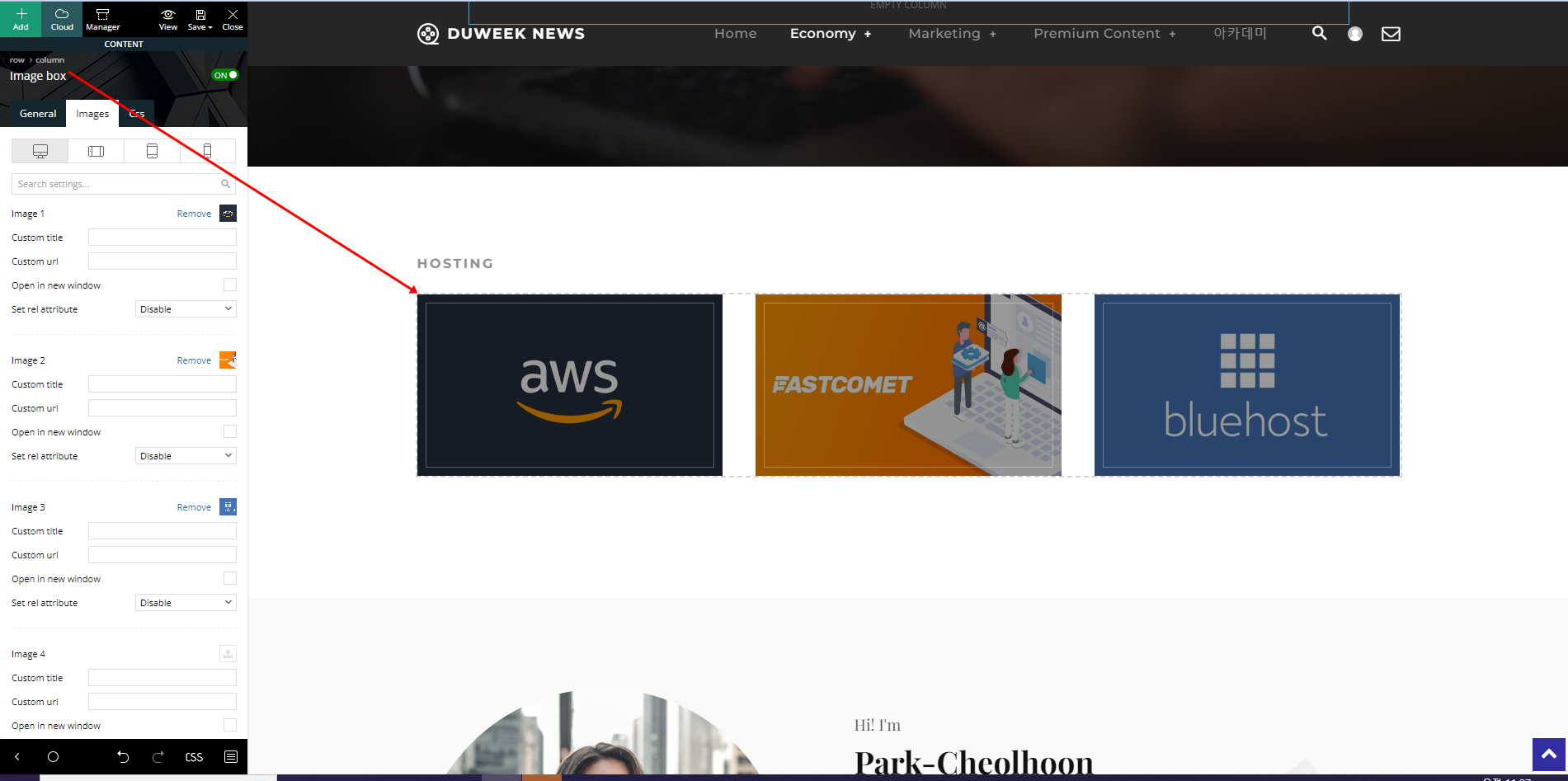The width and height of the screenshot is (1568, 781).
Task: Click the Image 2 thumbnail preview
Action: pyautogui.click(x=228, y=360)
